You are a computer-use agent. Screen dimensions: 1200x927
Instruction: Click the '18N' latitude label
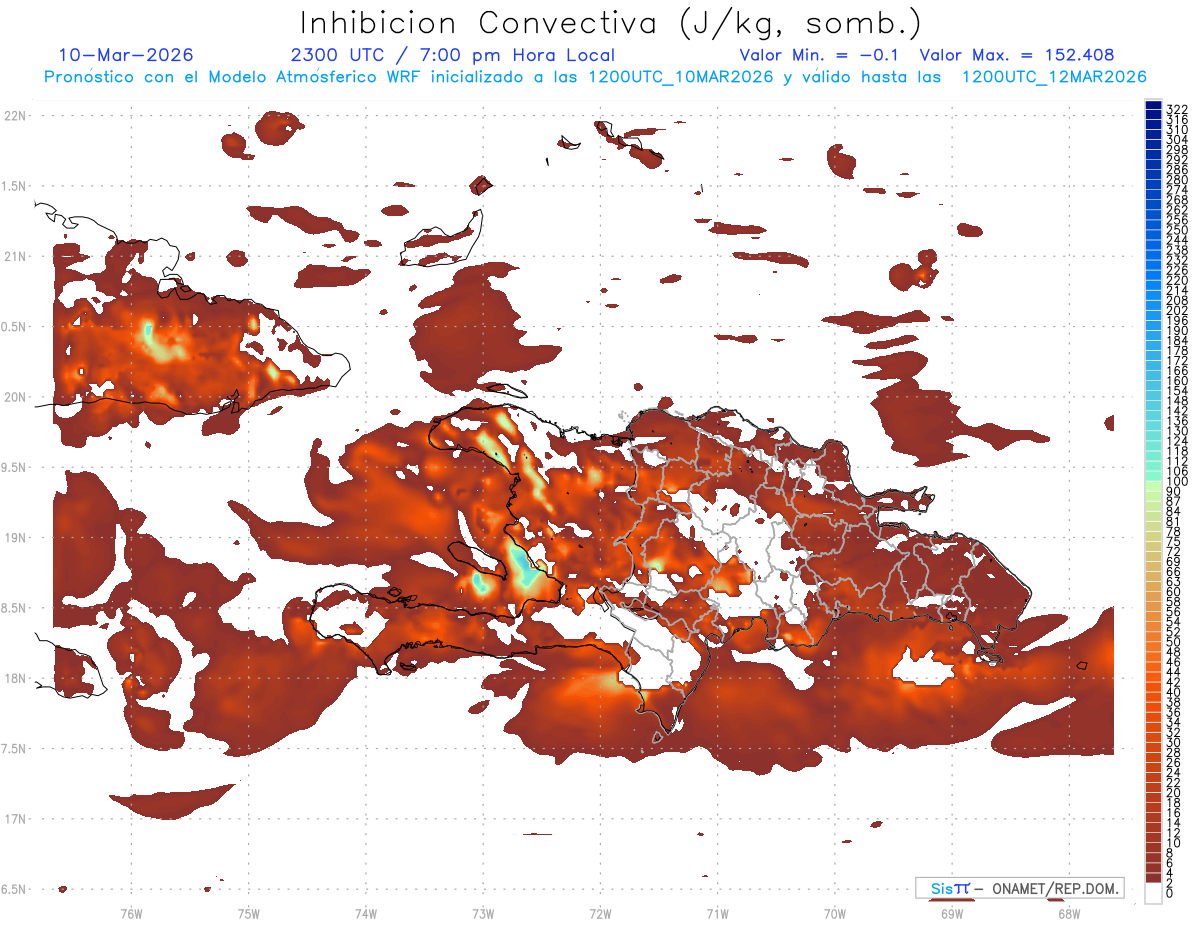(x=15, y=678)
